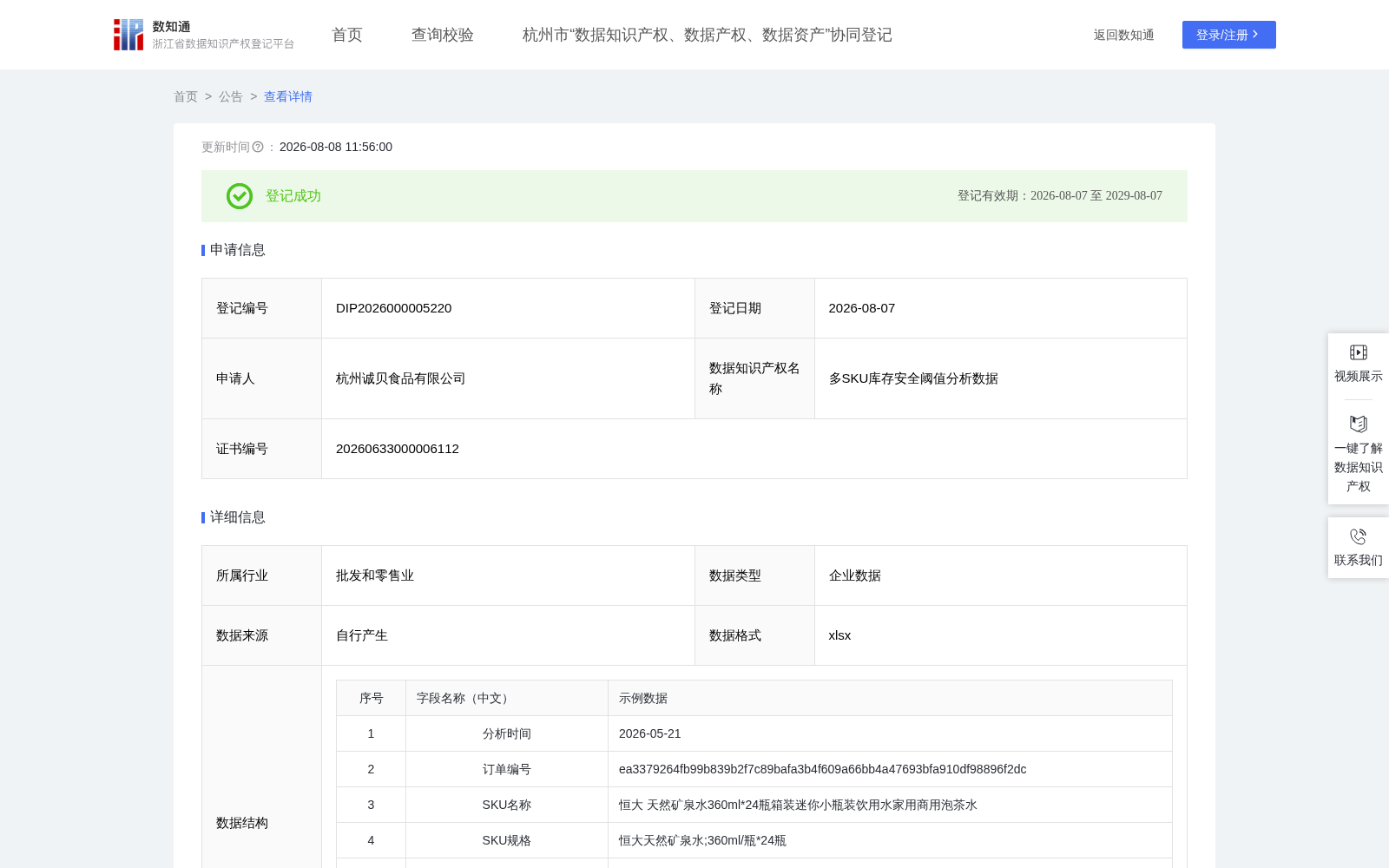The image size is (1389, 868).
Task: Click the 批发和零售业 industry value
Action: pos(375,575)
